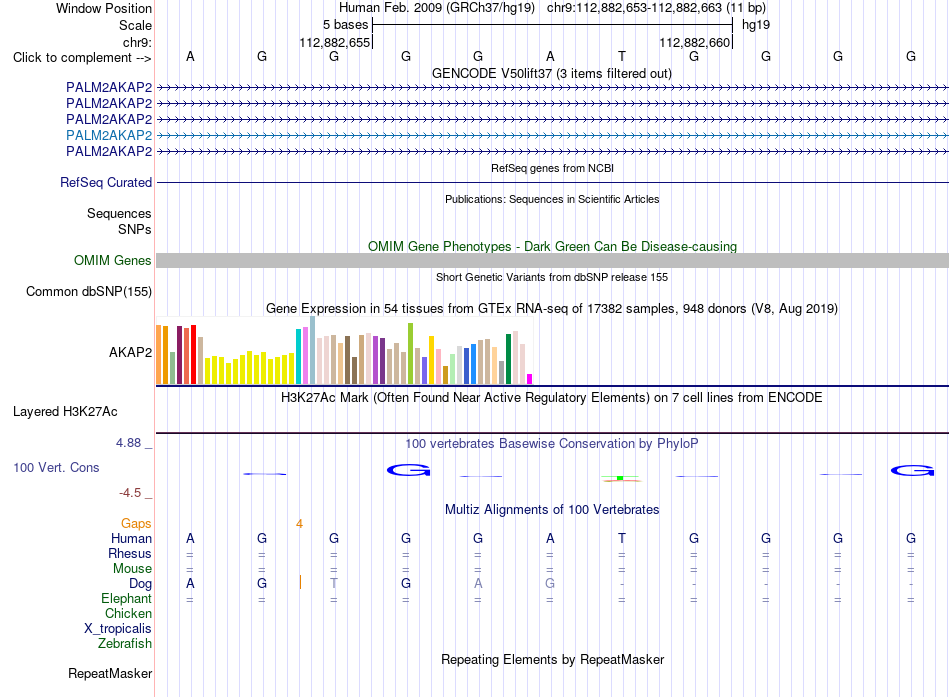The height and width of the screenshot is (697, 950).
Task: Click the tallest gray-blue GTEx expression bar
Action: (x=313, y=350)
